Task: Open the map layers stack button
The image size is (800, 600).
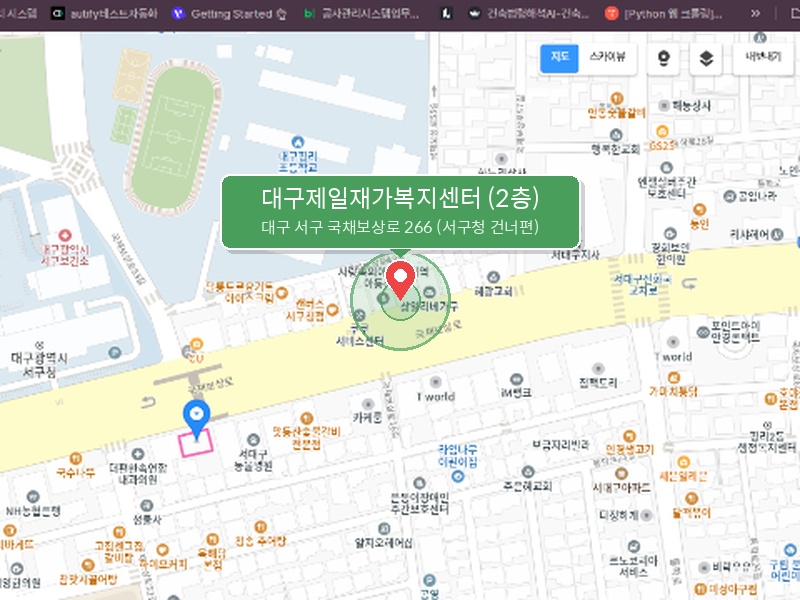Action: pyautogui.click(x=706, y=59)
